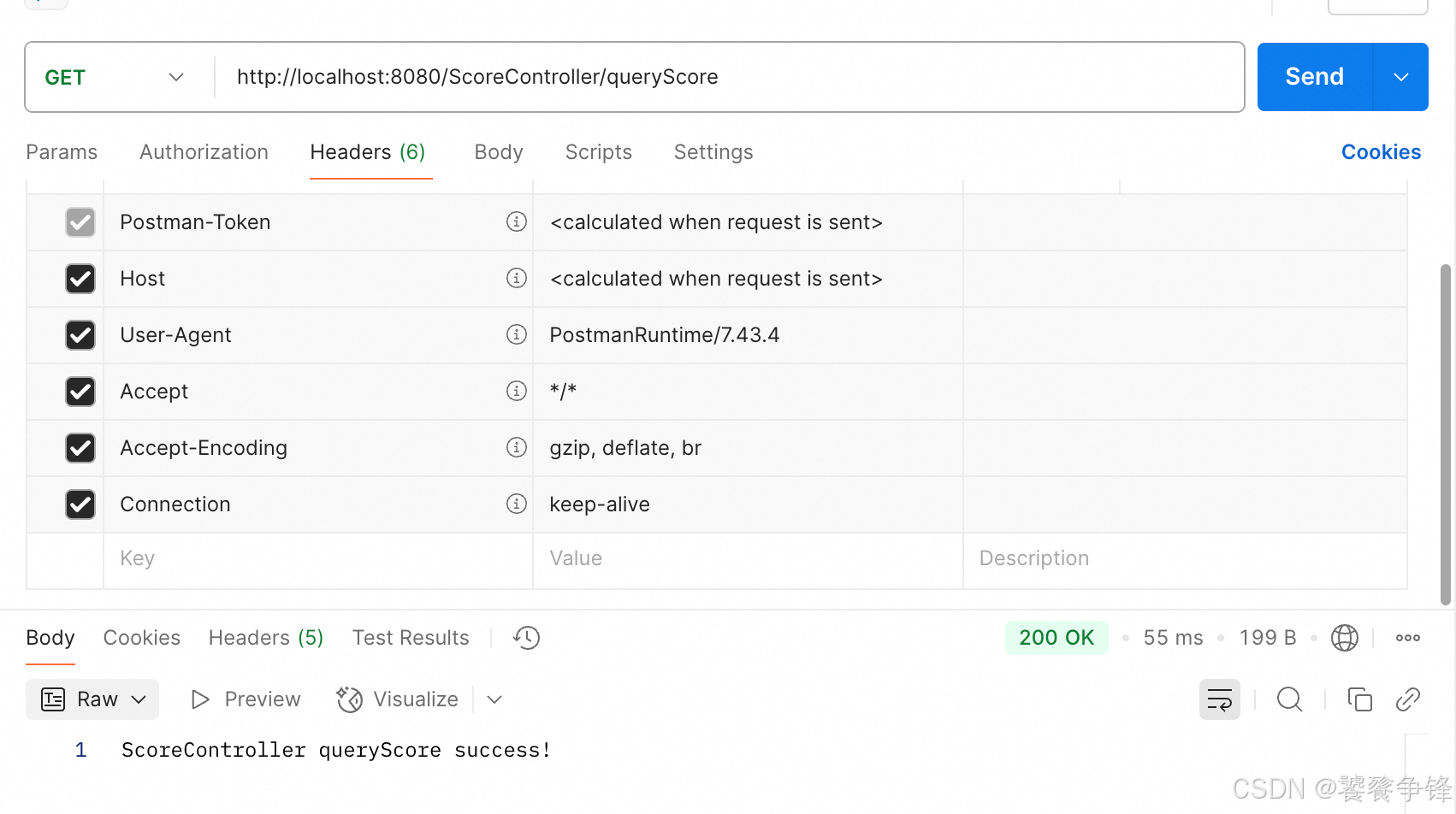Disable the Accept-Encoding header checkbox

click(80, 448)
